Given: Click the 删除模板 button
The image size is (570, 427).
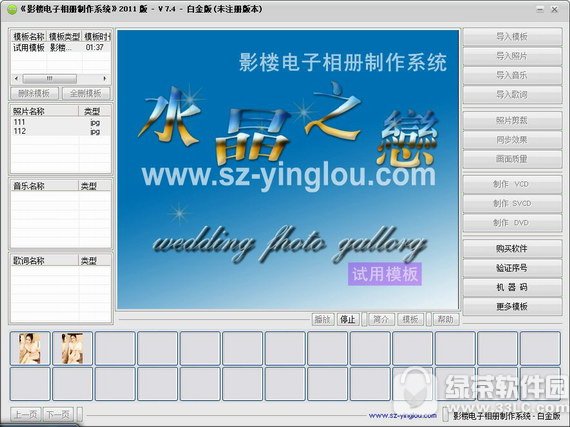Looking at the screenshot, I should coord(34,93).
